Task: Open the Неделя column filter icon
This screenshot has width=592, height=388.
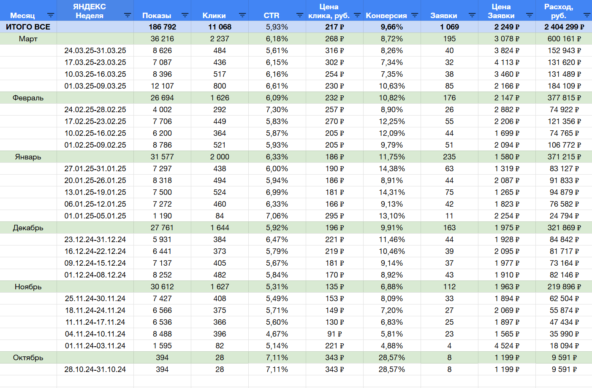Action: (x=127, y=15)
